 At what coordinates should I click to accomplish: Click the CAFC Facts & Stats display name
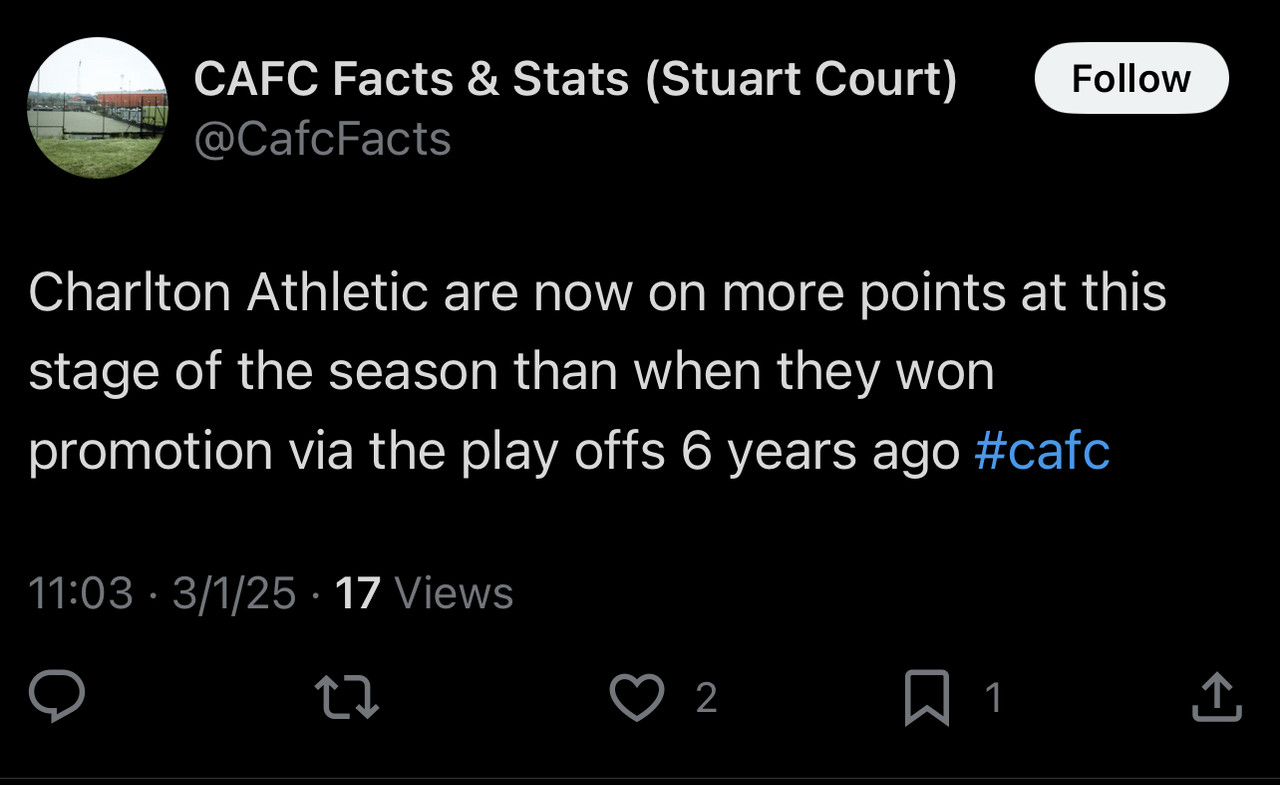point(415,79)
